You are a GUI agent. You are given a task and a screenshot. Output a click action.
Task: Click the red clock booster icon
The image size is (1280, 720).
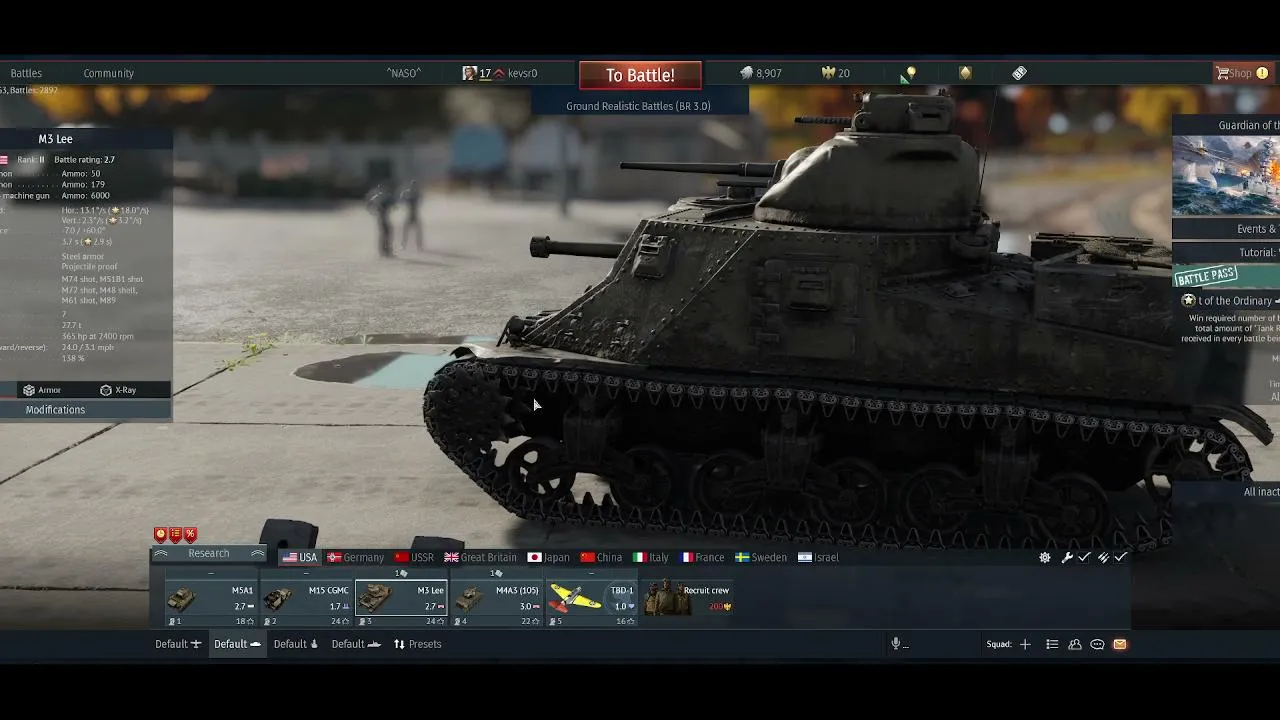pyautogui.click(x=160, y=535)
